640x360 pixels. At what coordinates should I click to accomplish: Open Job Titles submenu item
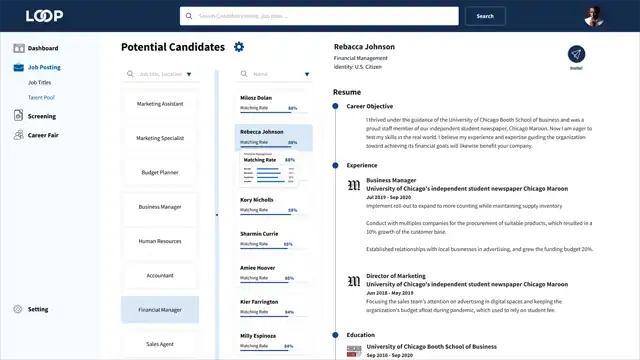click(40, 82)
